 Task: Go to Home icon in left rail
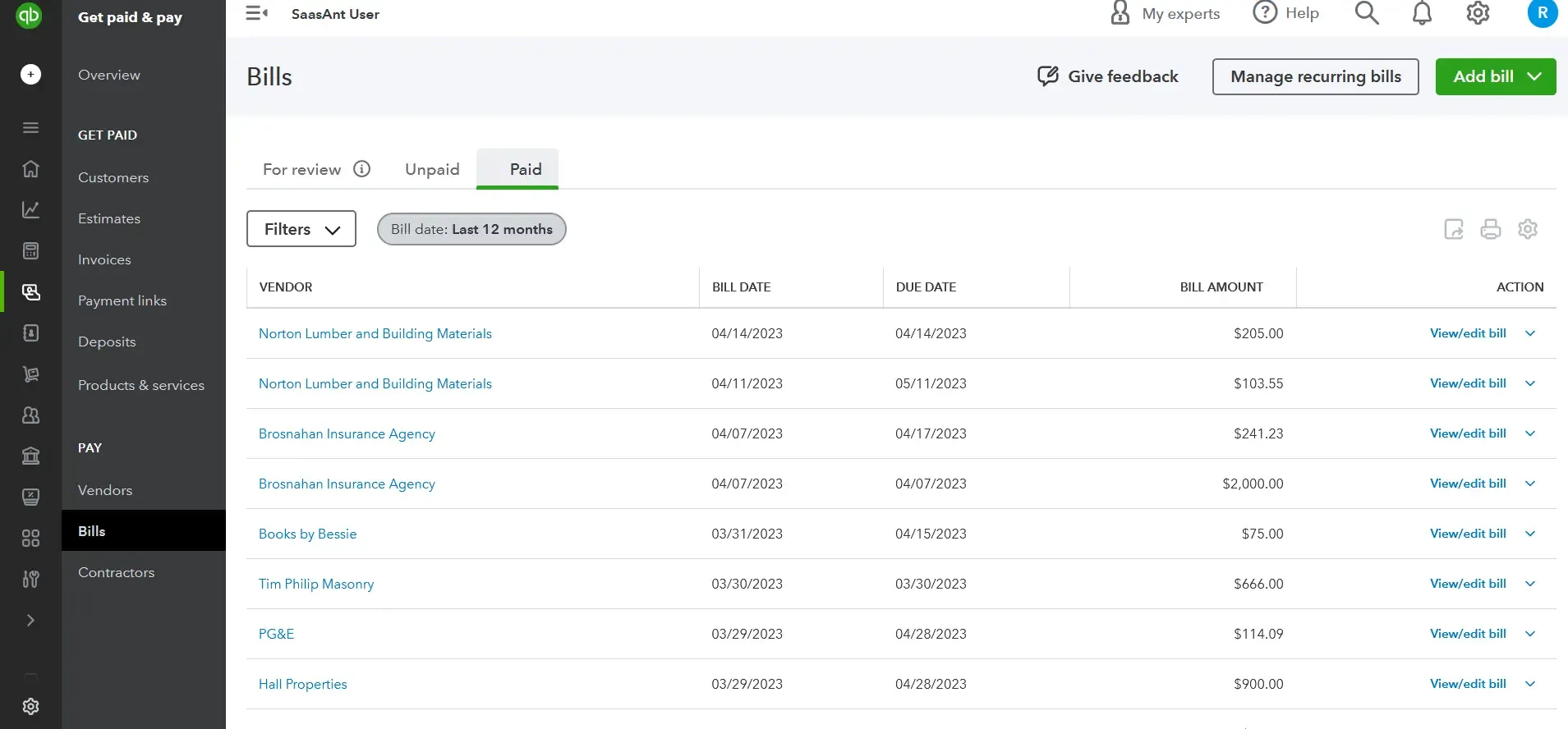coord(30,169)
